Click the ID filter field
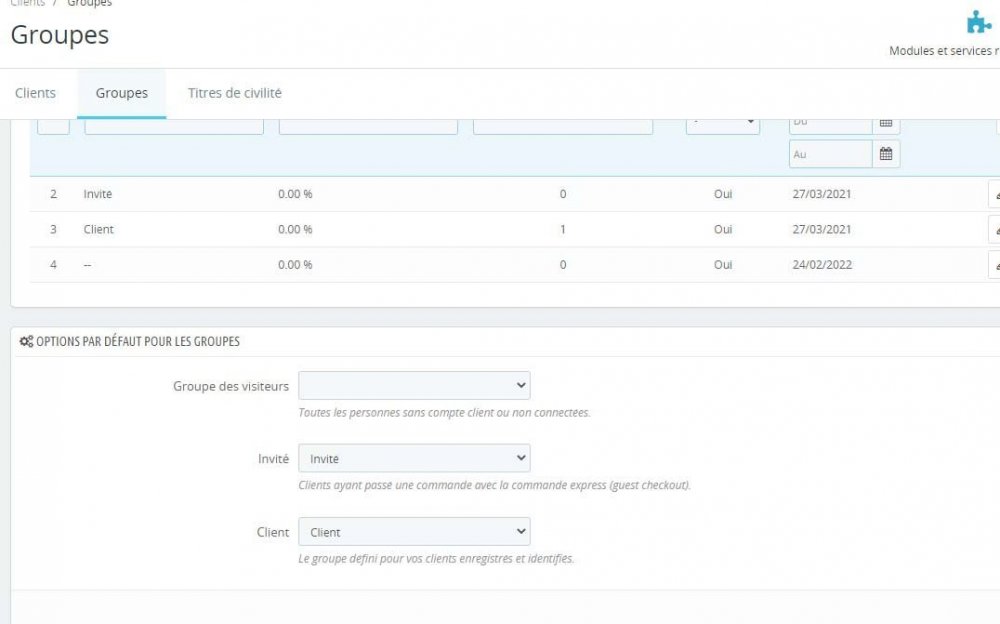Screen dimensions: 1000x624 [x=53, y=126]
